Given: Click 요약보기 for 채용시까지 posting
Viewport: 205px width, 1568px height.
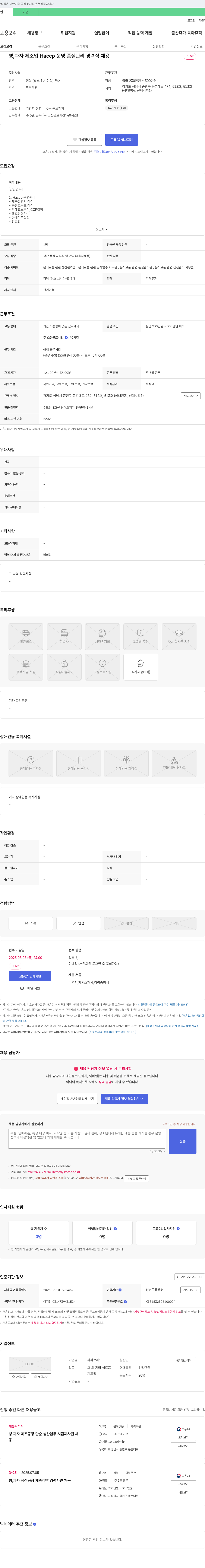Looking at the screenshot, I should [x=183, y=1438].
